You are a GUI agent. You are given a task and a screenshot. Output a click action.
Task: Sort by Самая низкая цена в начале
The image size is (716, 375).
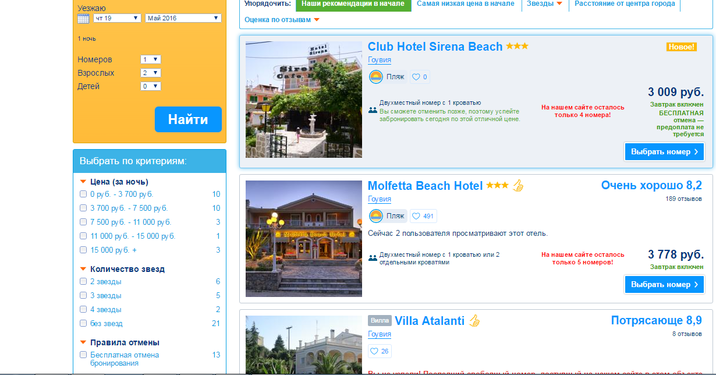tap(465, 4)
